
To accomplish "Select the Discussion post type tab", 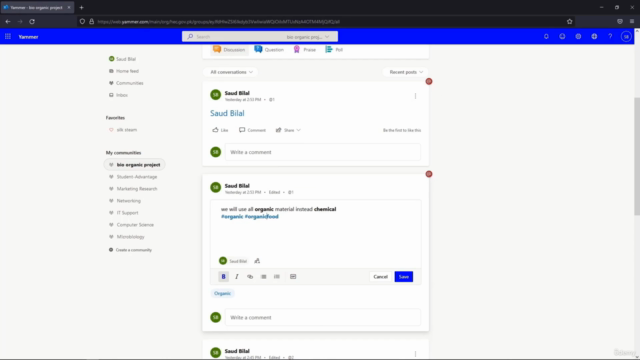I will (x=229, y=50).
